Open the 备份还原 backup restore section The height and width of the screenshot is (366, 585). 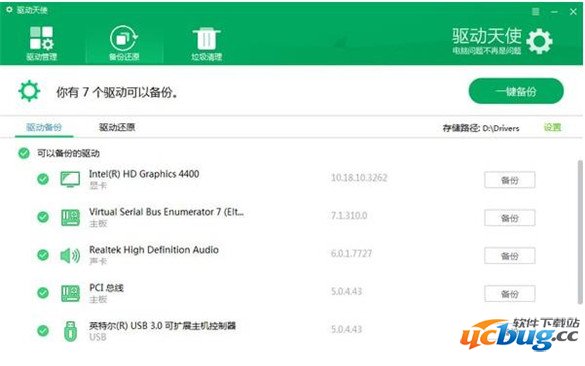(124, 43)
